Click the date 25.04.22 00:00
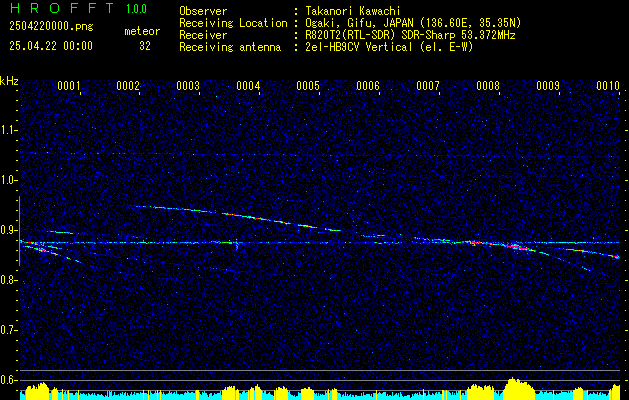Screen dimensions: 629x400 point(51,46)
